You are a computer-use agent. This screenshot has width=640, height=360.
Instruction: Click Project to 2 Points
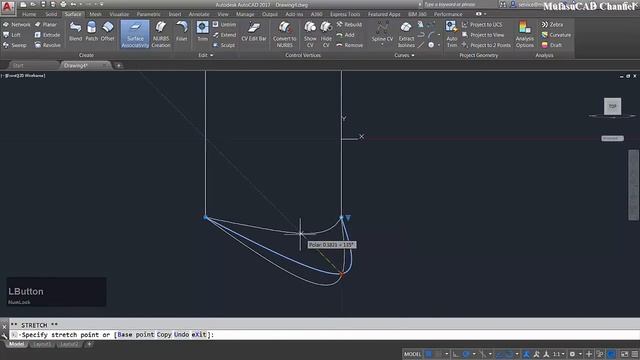[486, 45]
